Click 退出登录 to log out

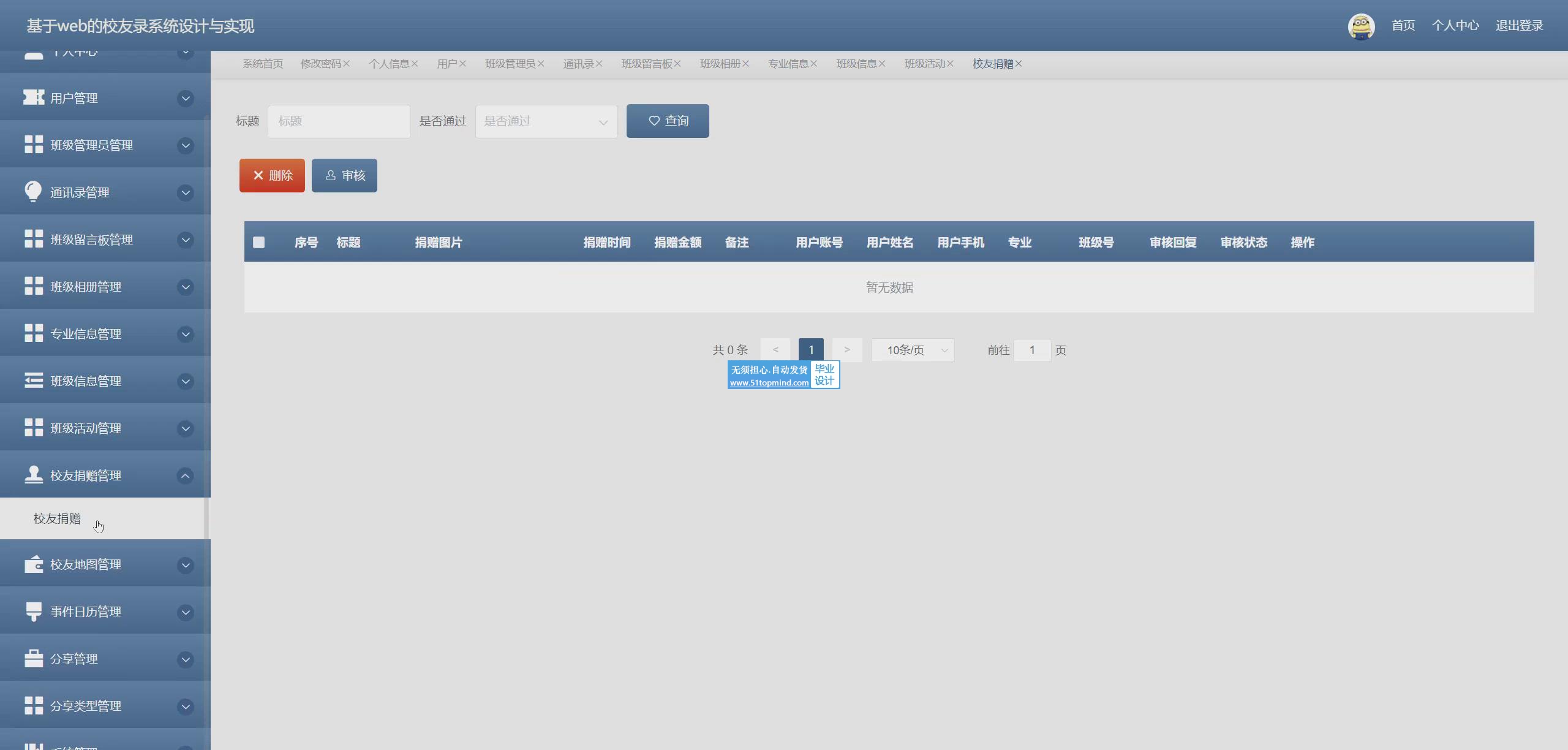(x=1520, y=25)
